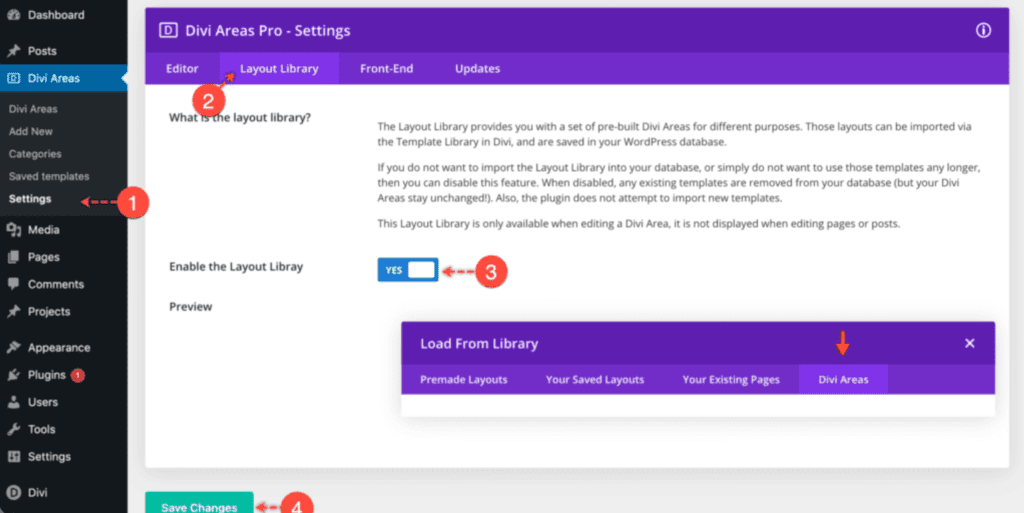Click the info icon in settings header
1024x513 pixels.
[x=983, y=30]
